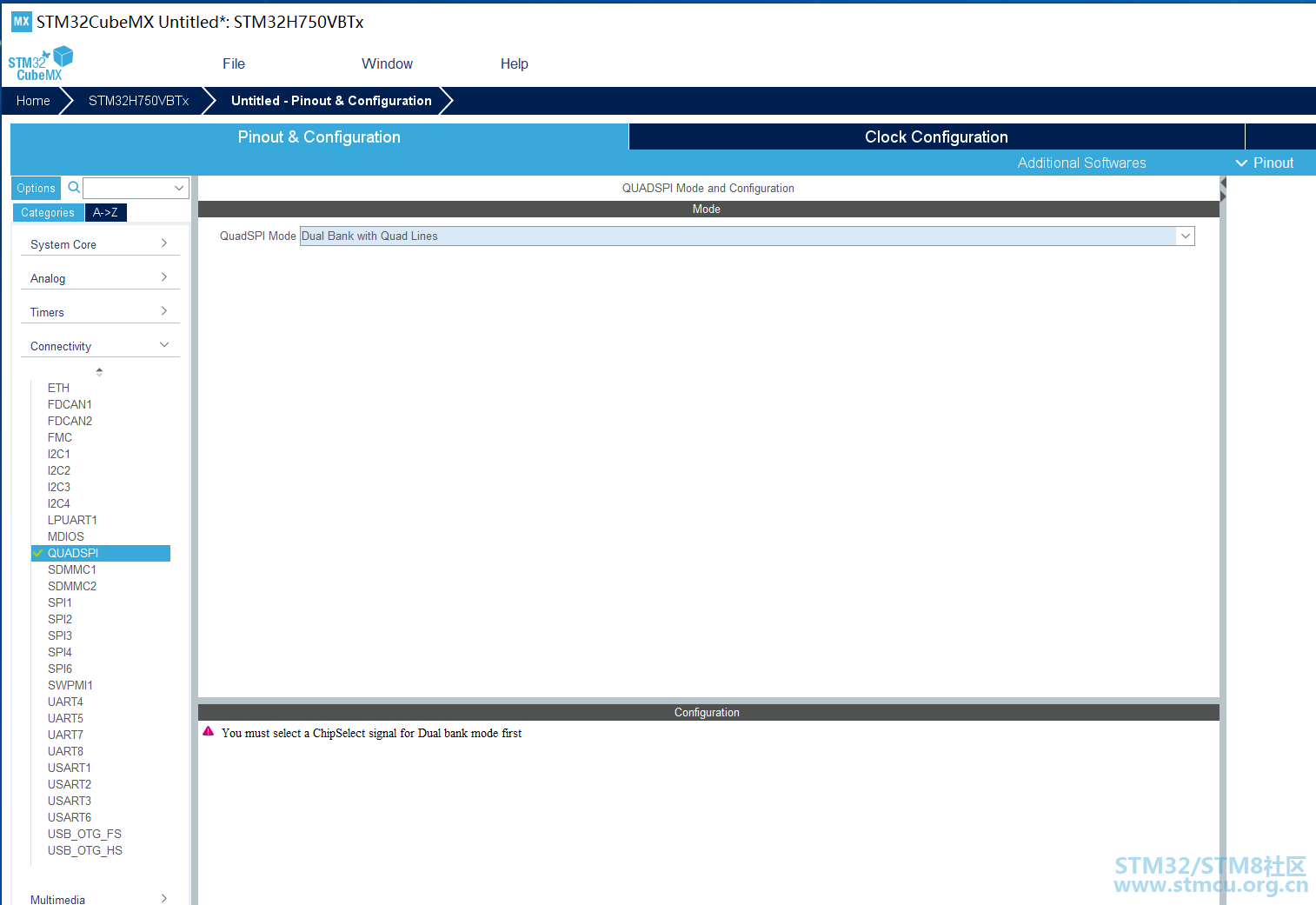Select SPI2 peripheral
Viewport: 1316px width, 905px height.
point(60,619)
